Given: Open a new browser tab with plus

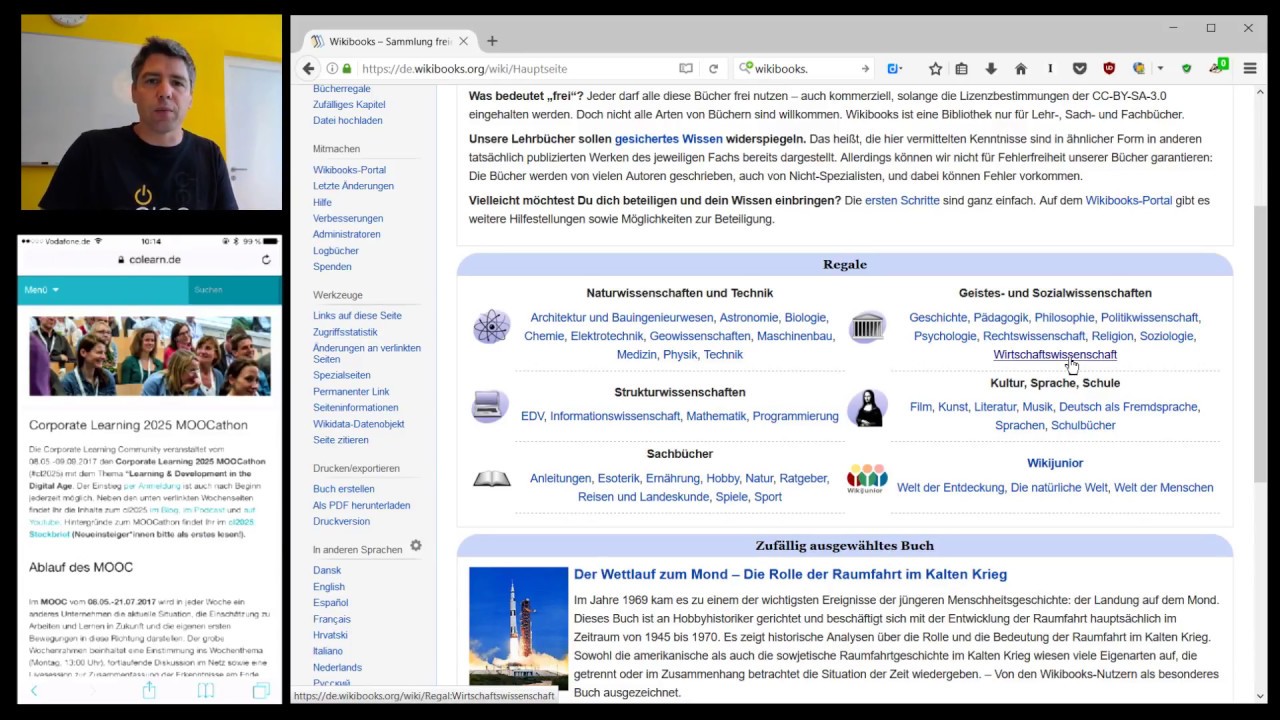Looking at the screenshot, I should tap(492, 41).
